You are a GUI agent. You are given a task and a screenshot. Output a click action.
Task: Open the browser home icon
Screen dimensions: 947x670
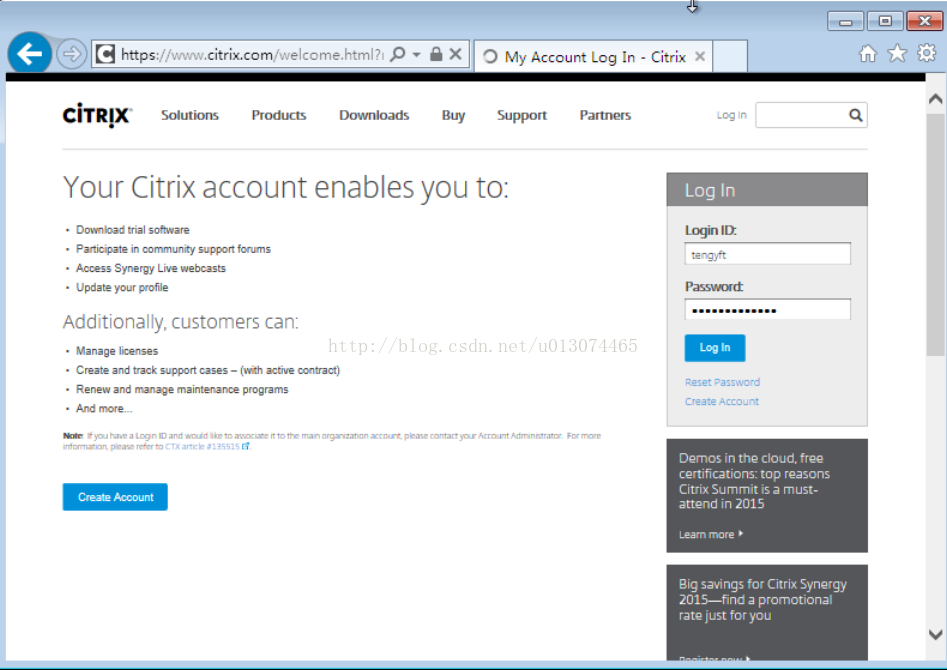coord(868,54)
